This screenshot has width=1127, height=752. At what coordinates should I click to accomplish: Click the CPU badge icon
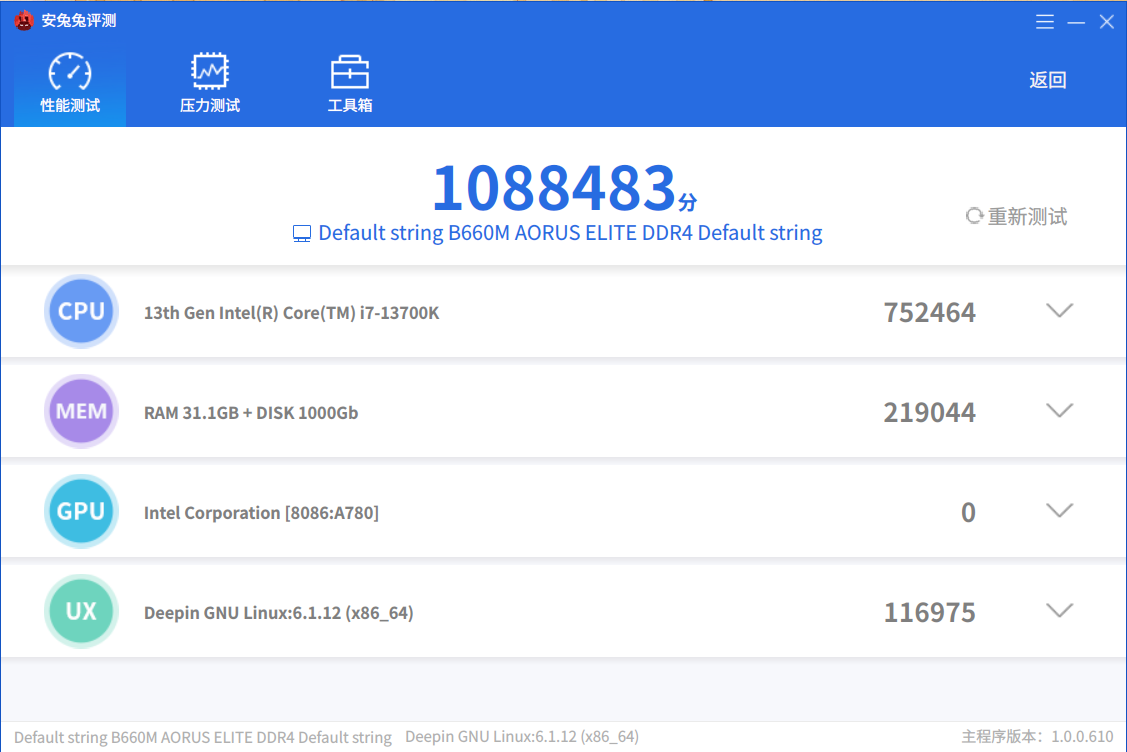[81, 311]
